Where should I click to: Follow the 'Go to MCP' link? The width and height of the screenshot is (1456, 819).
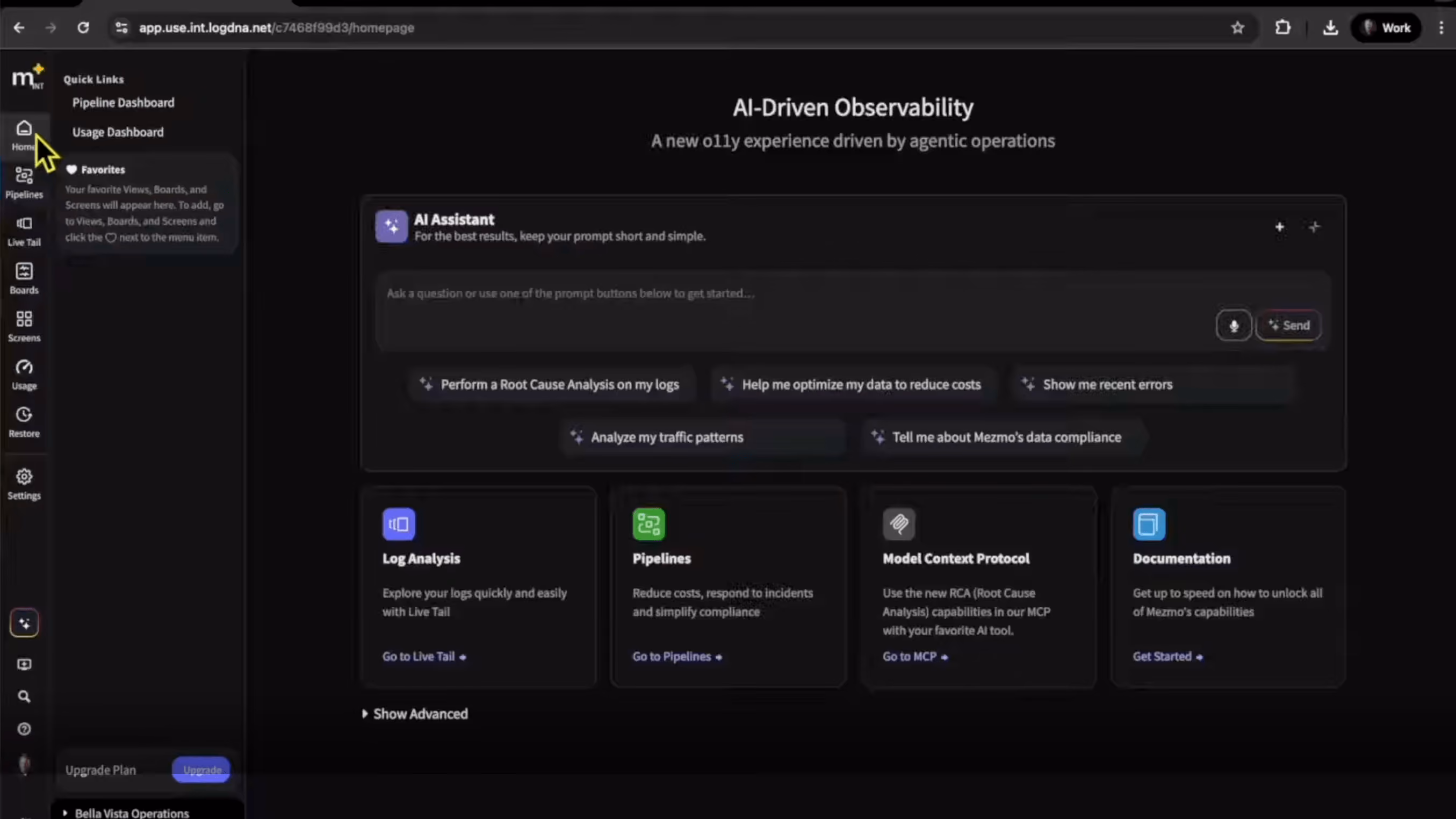point(916,657)
